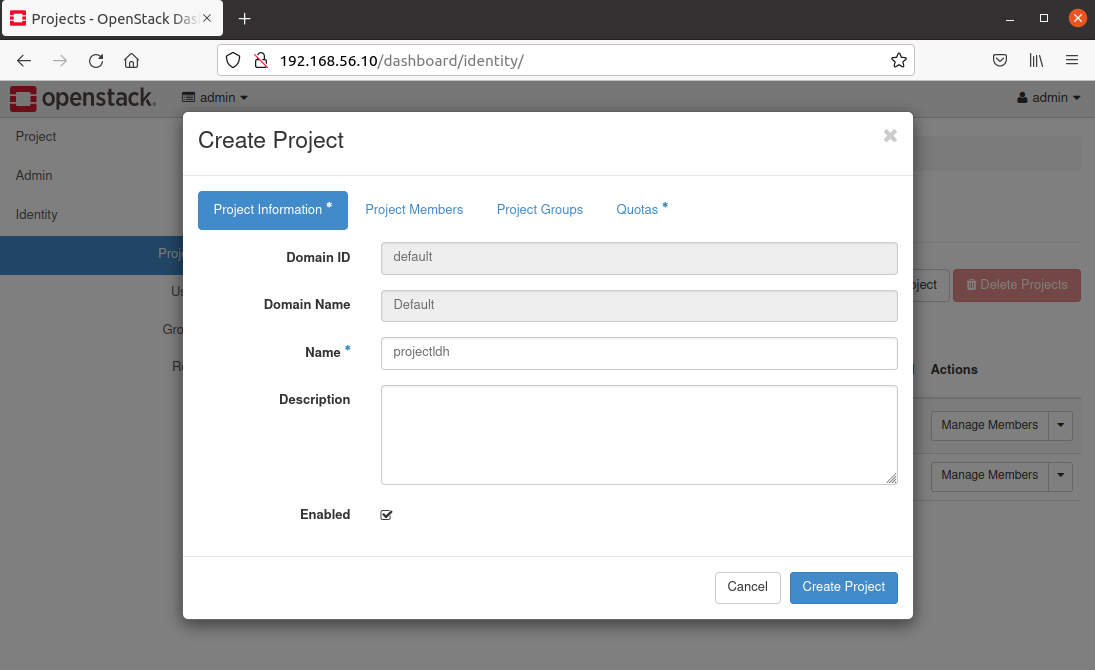Click the second row Manage Members button
Screen dimensions: 1095x670
[x=990, y=476]
